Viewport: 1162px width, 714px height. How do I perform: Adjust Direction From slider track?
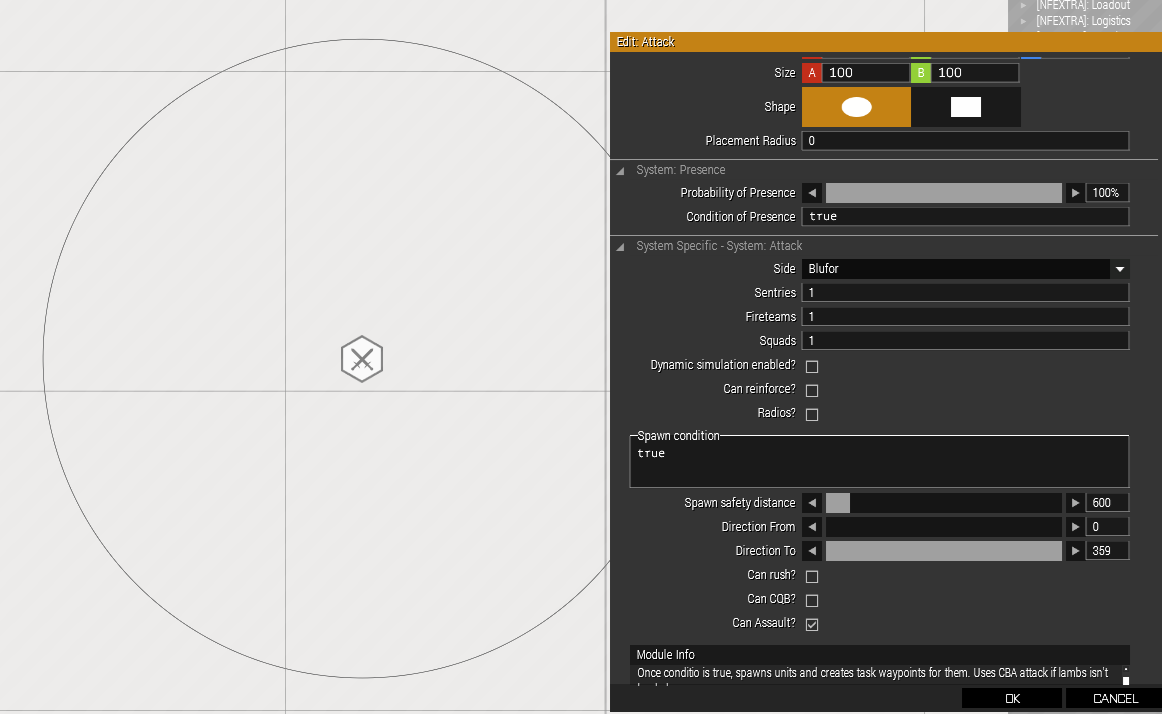tap(943, 527)
